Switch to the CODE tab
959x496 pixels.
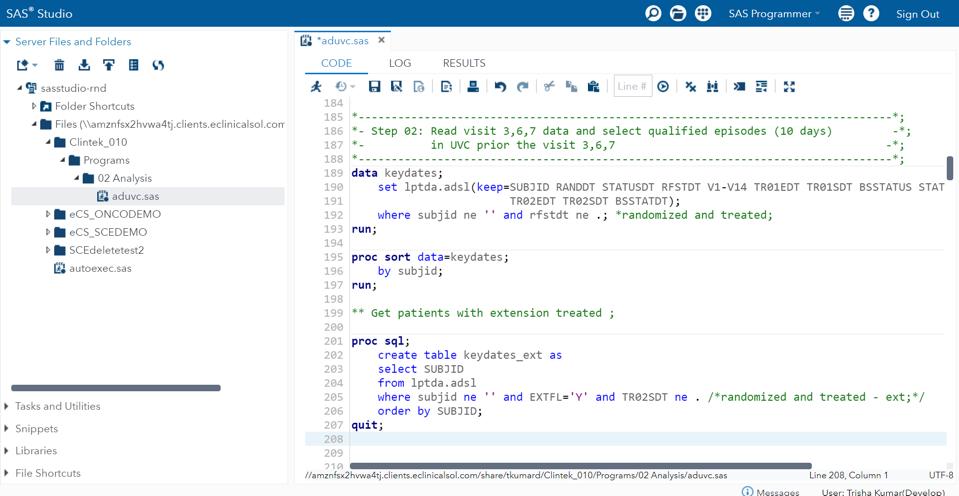(336, 63)
